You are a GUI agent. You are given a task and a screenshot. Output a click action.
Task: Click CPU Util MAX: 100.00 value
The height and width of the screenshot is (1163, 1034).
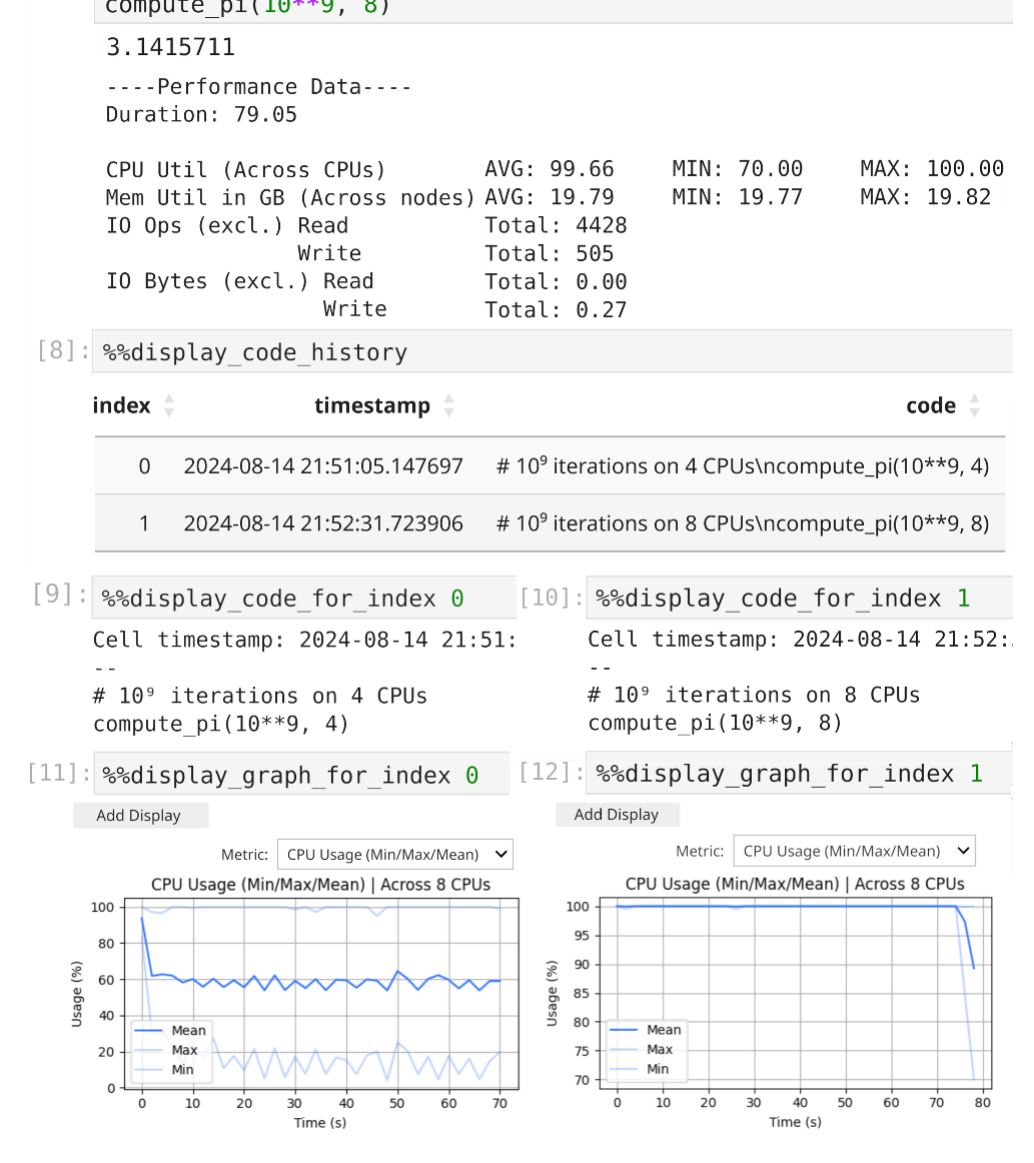[932, 169]
